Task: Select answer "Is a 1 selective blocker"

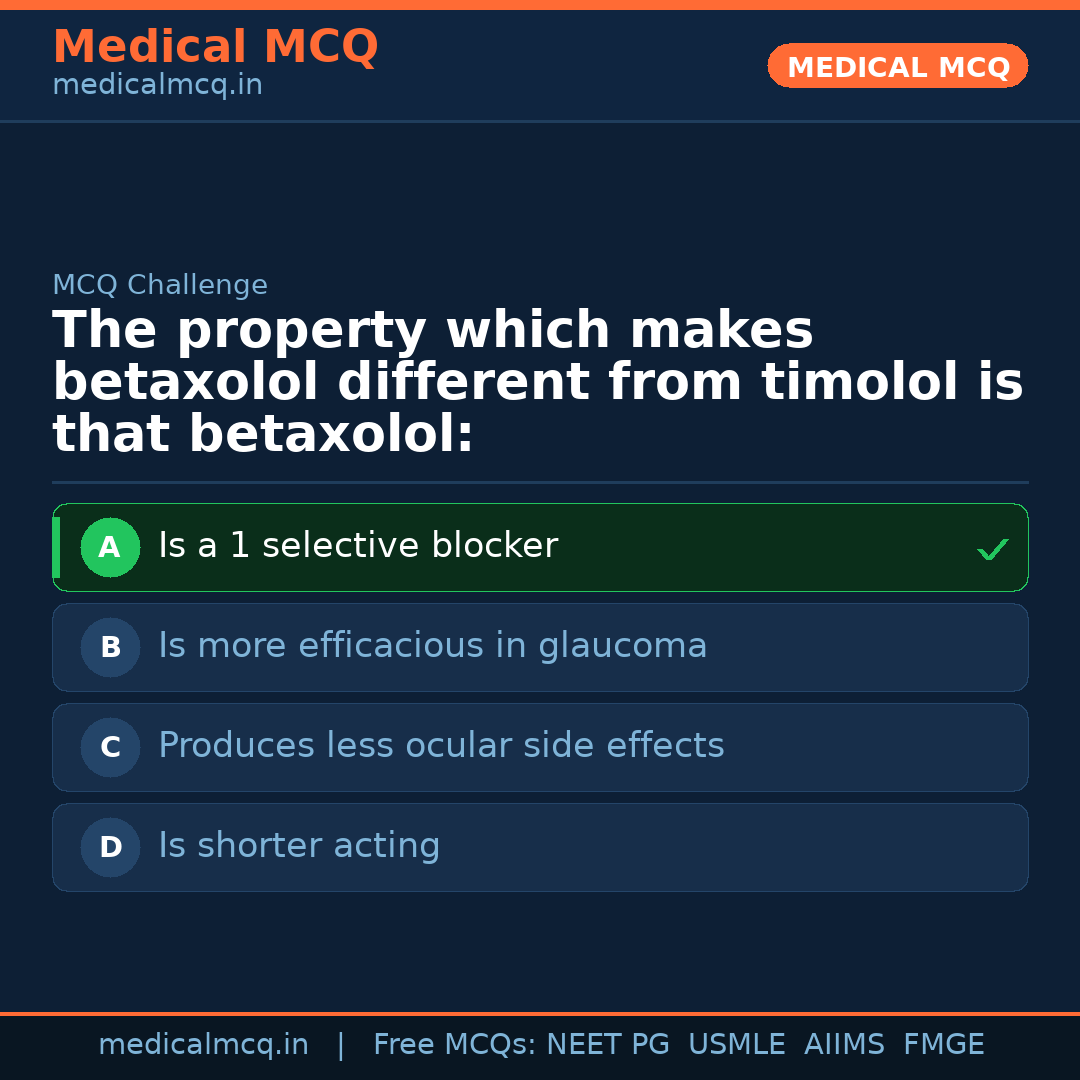Action: pos(358,546)
